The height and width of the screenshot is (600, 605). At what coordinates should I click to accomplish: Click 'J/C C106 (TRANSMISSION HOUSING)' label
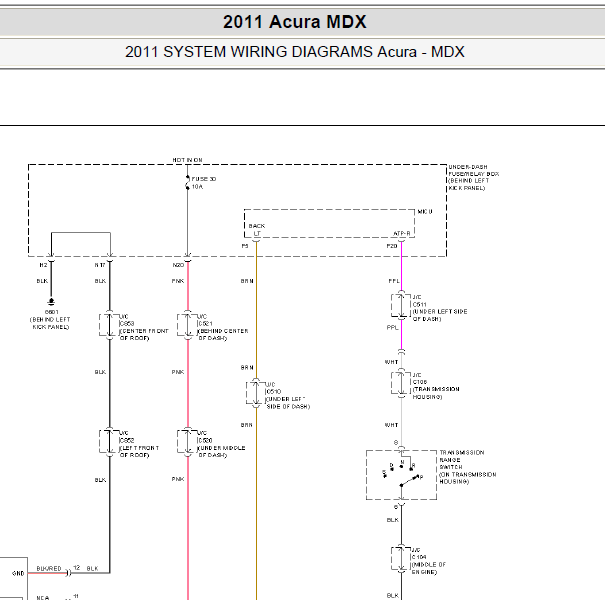point(436,386)
